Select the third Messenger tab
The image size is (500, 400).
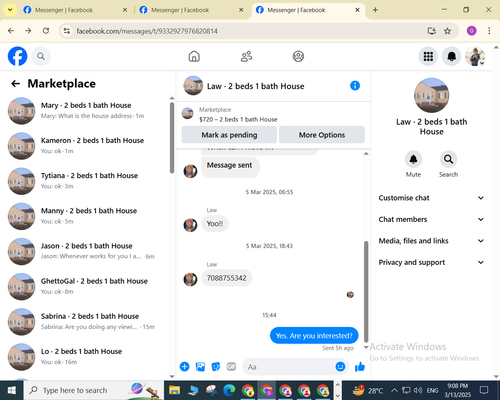pos(307,10)
